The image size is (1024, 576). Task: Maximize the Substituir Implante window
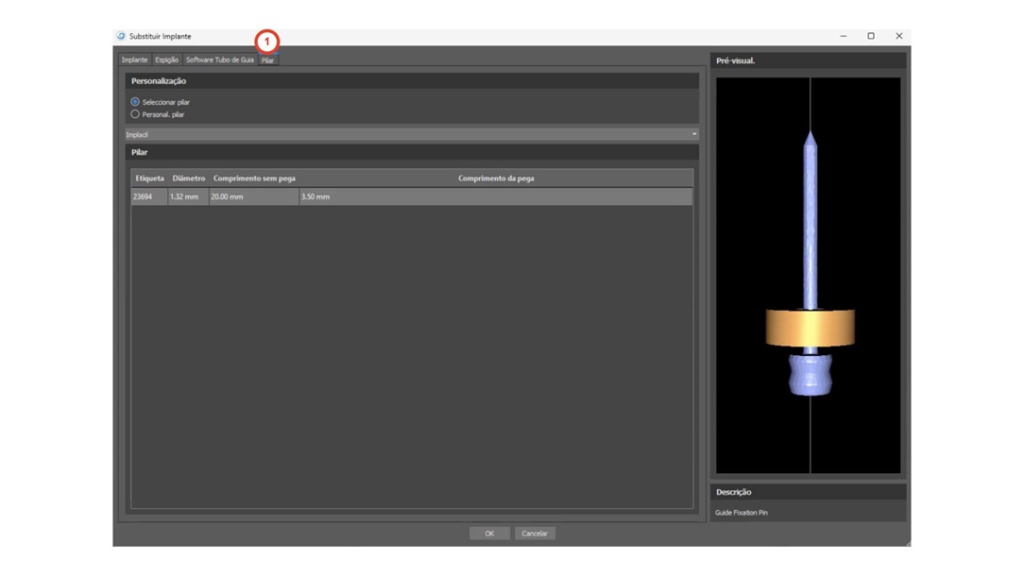tap(871, 36)
